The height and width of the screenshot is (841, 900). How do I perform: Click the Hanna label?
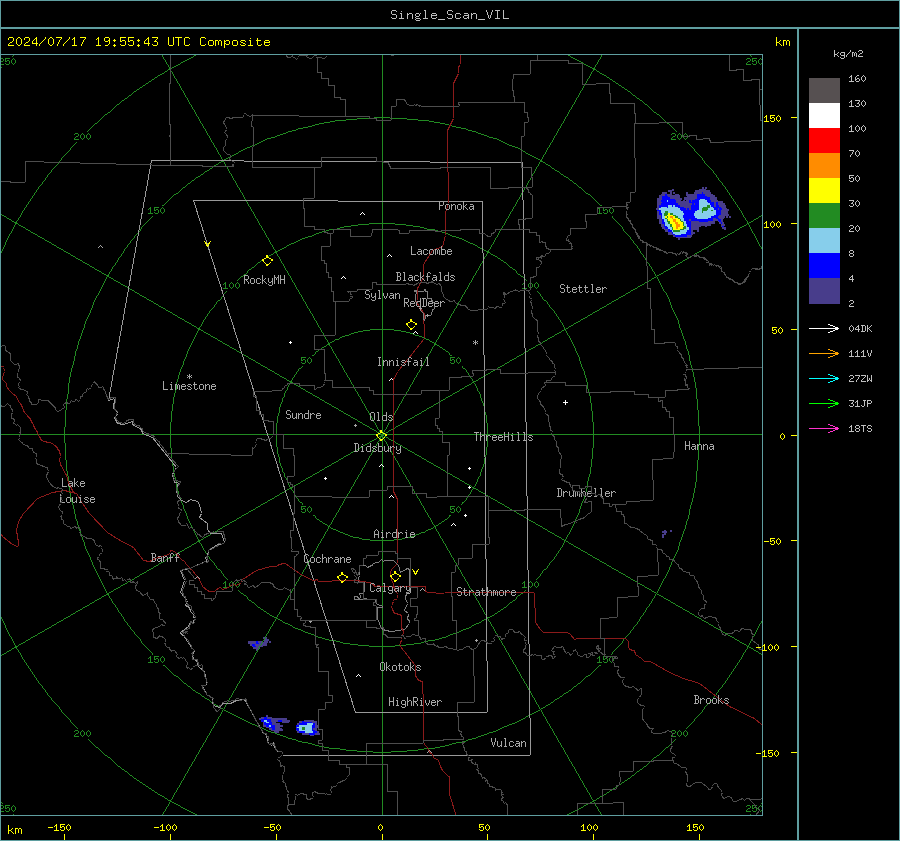click(x=699, y=446)
